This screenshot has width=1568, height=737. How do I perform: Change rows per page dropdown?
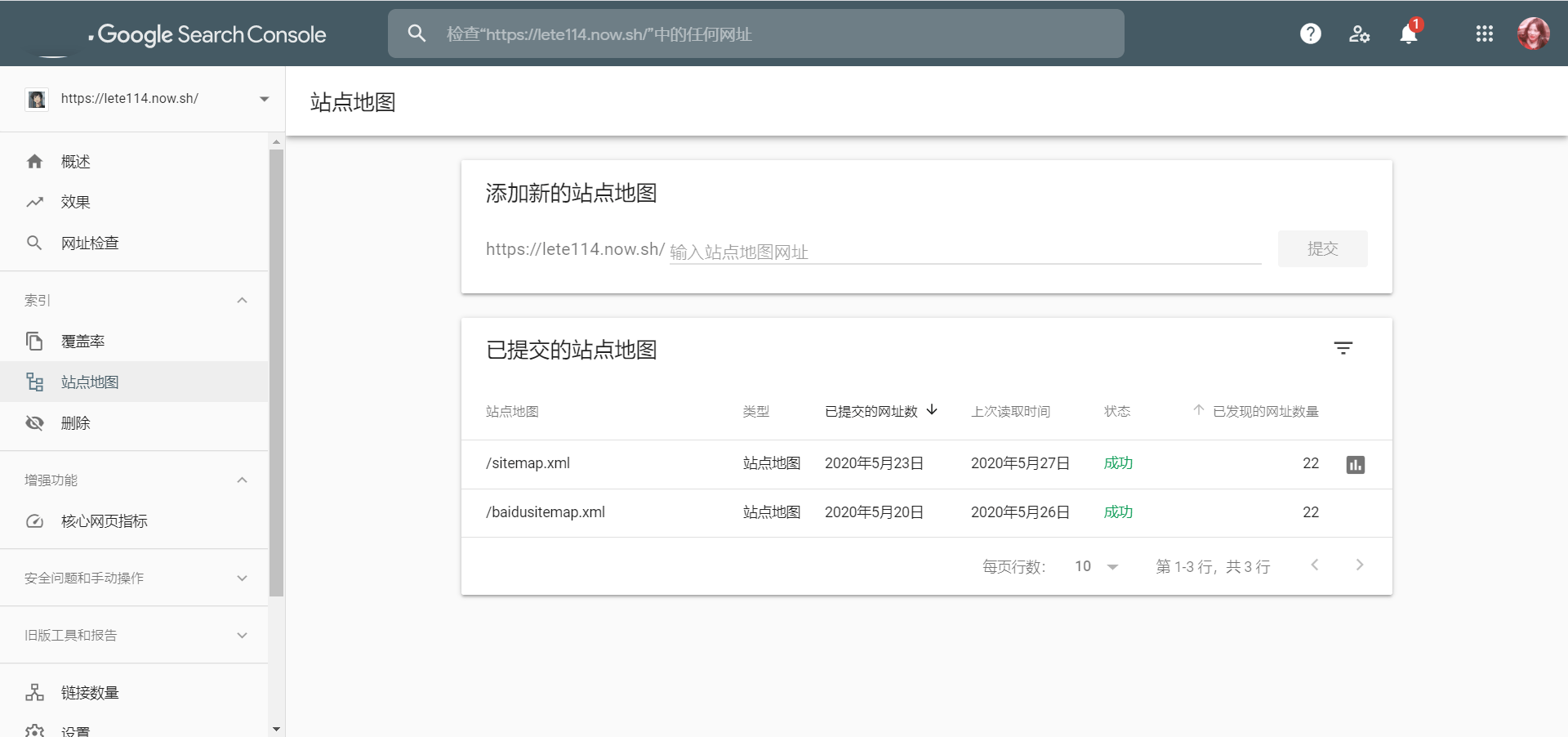click(x=1096, y=566)
